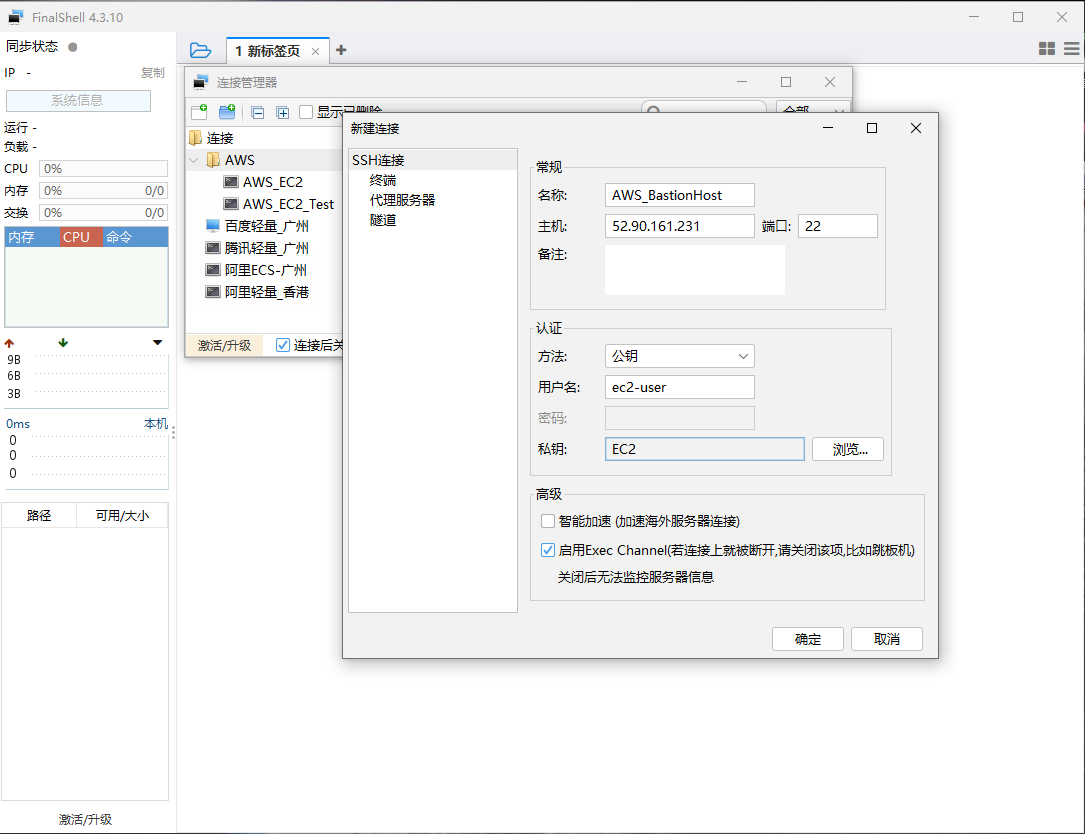
Task: Select the AWS folder in the tree
Action: [239, 161]
